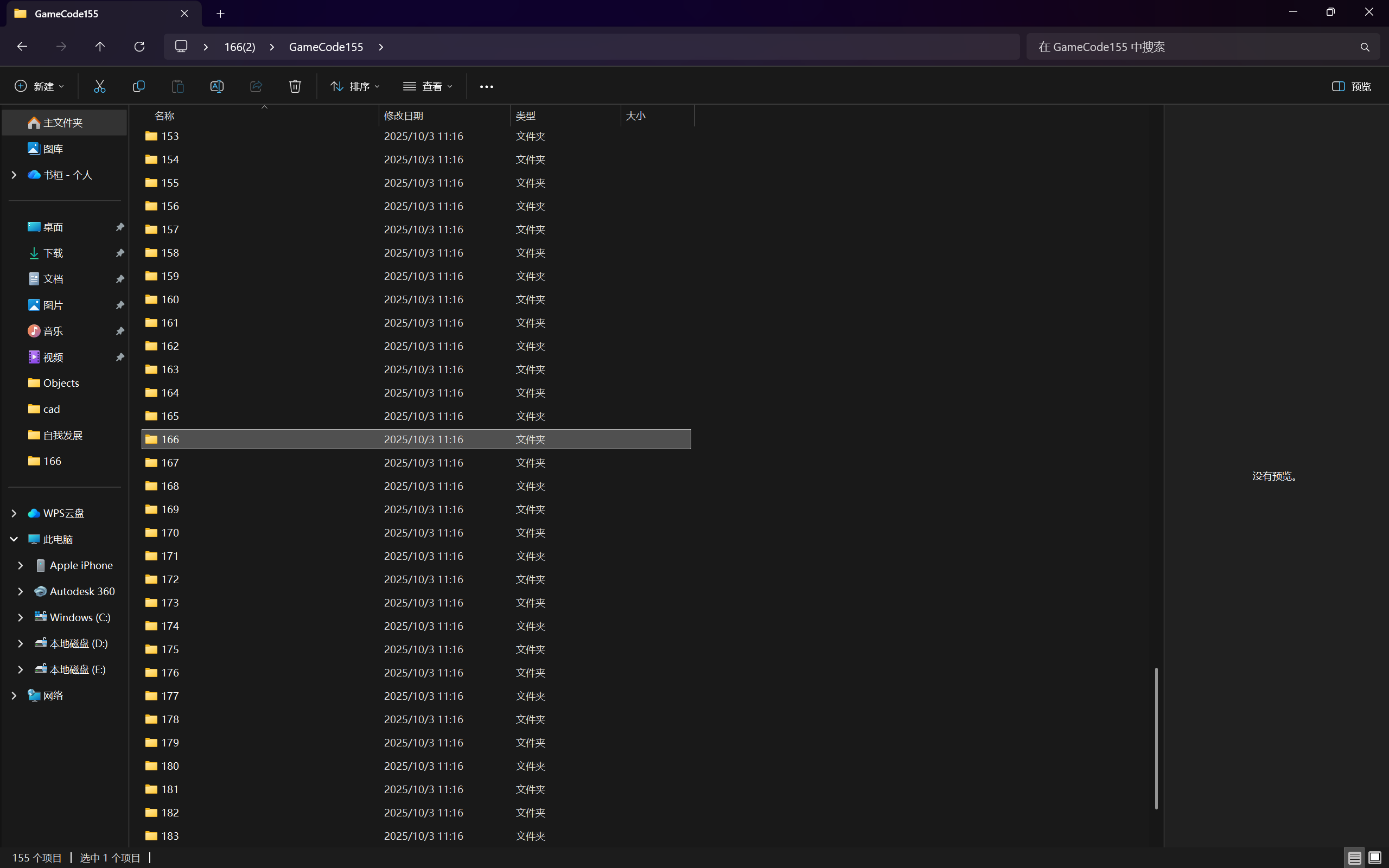Open the three-dots more options menu
The image size is (1389, 868).
tap(486, 87)
